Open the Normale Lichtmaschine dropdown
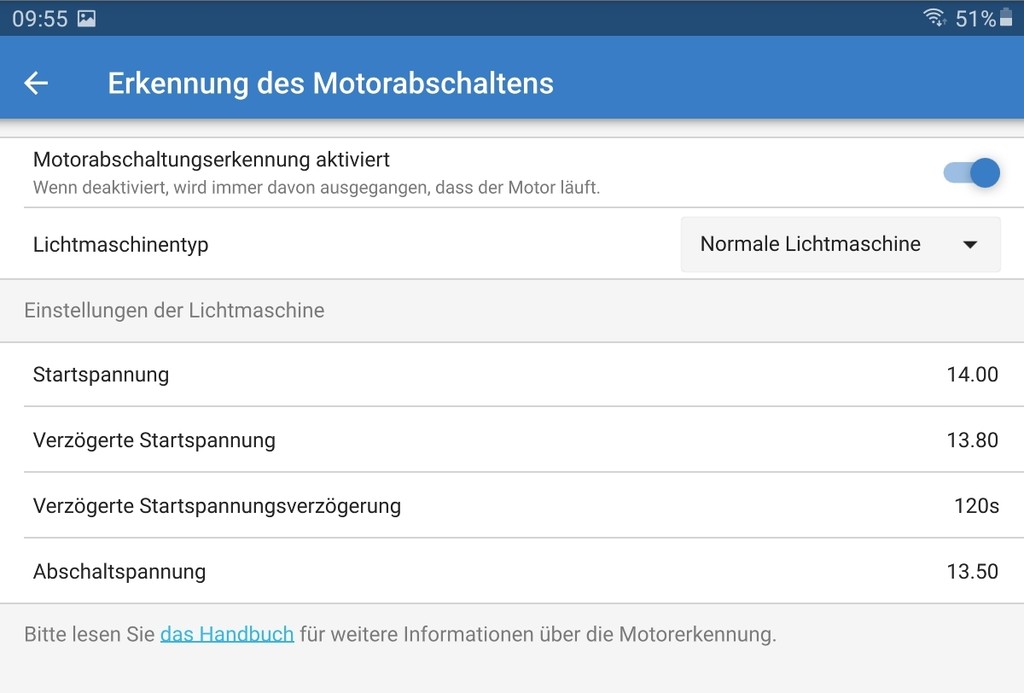Viewport: 1024px width, 693px height. pos(840,244)
